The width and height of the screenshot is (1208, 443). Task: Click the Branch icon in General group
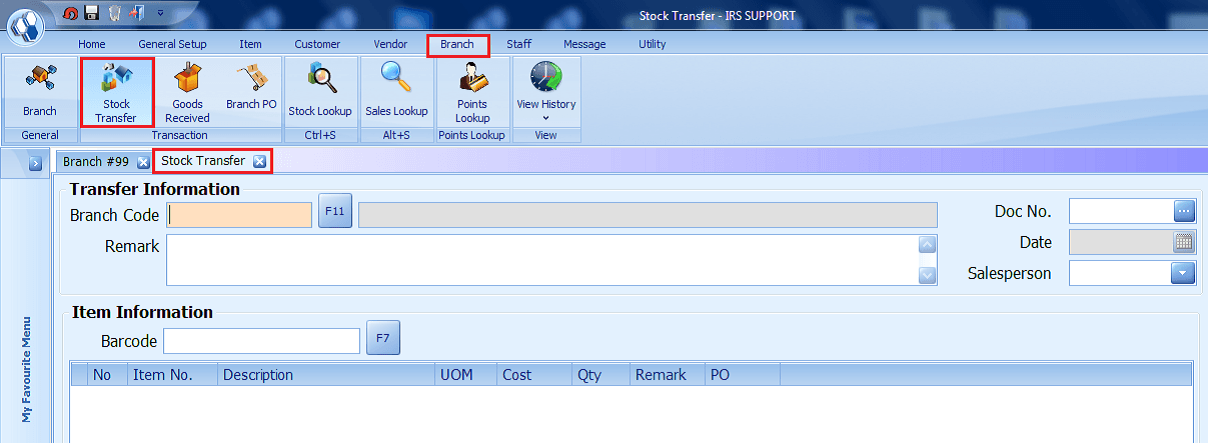(40, 92)
